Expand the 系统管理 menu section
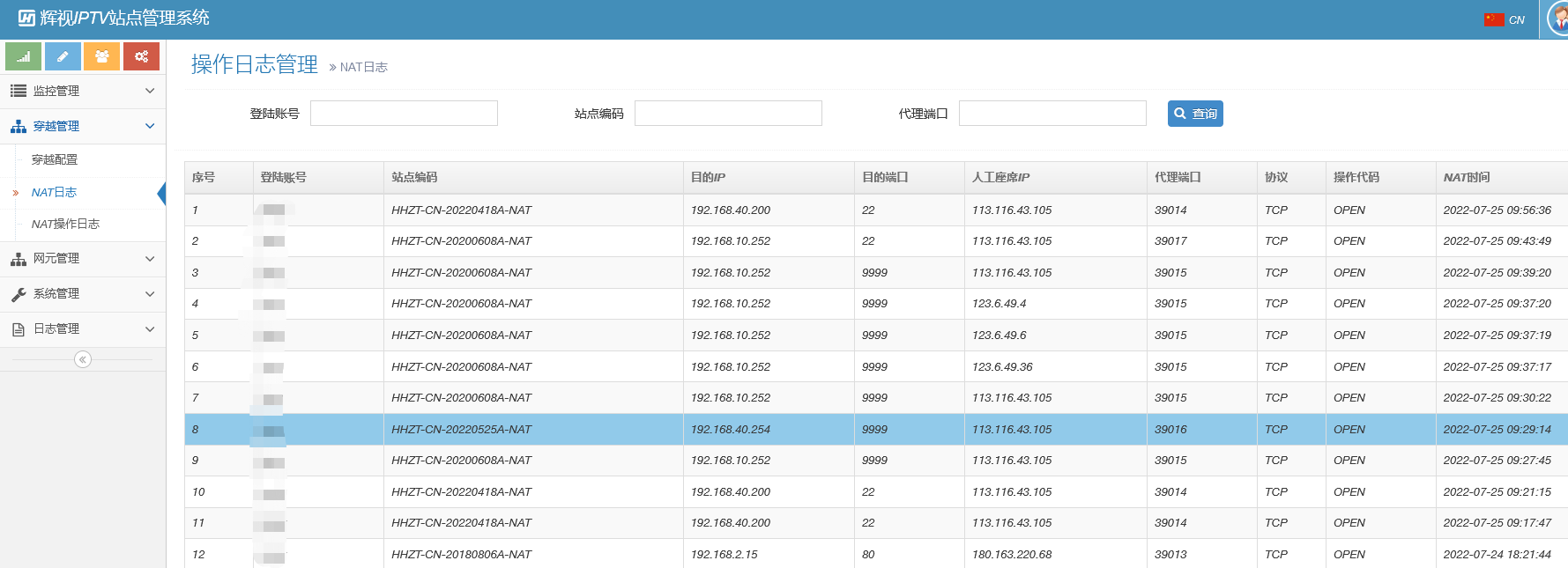 click(x=82, y=293)
